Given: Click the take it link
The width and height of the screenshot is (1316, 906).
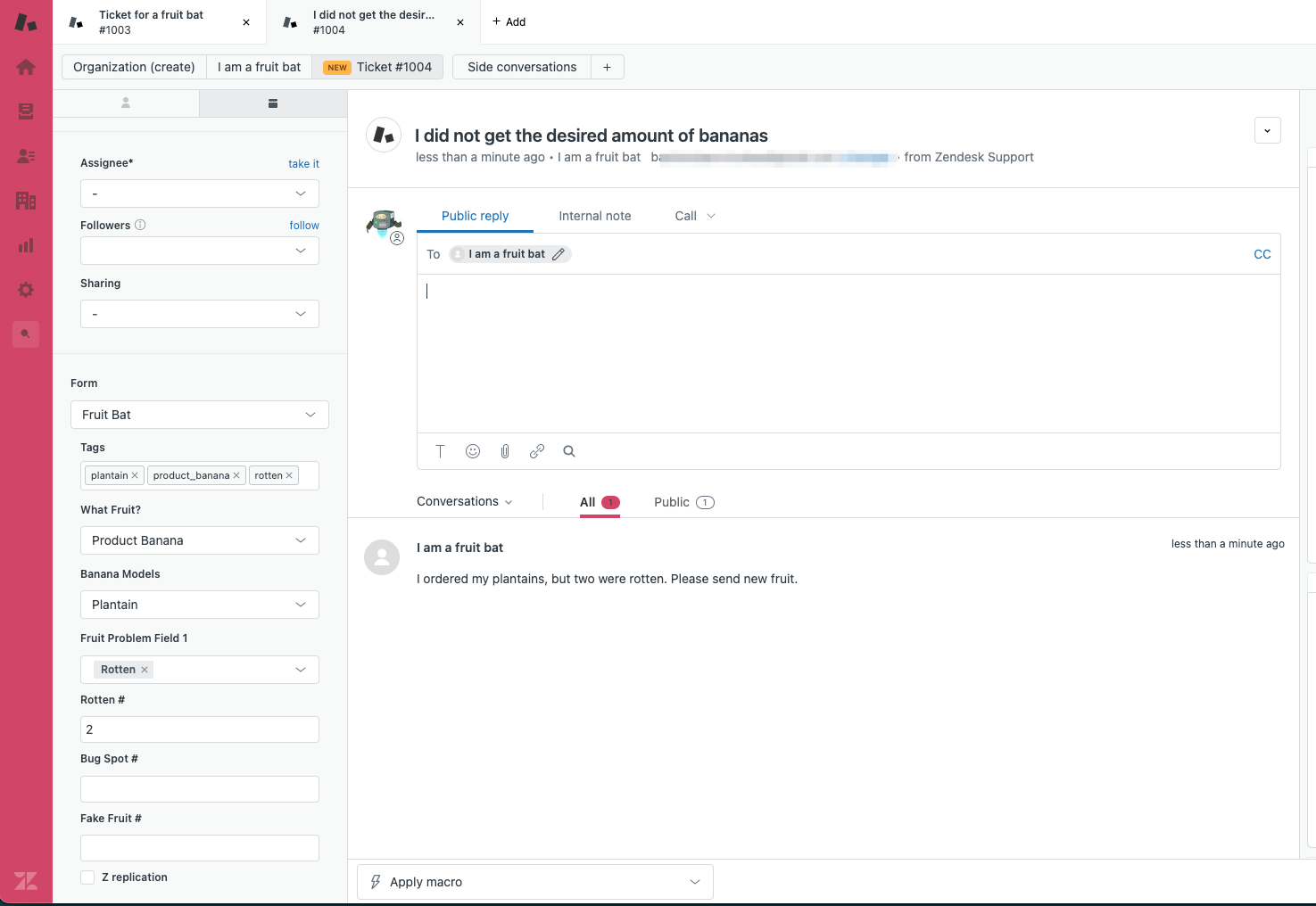Looking at the screenshot, I should point(303,163).
